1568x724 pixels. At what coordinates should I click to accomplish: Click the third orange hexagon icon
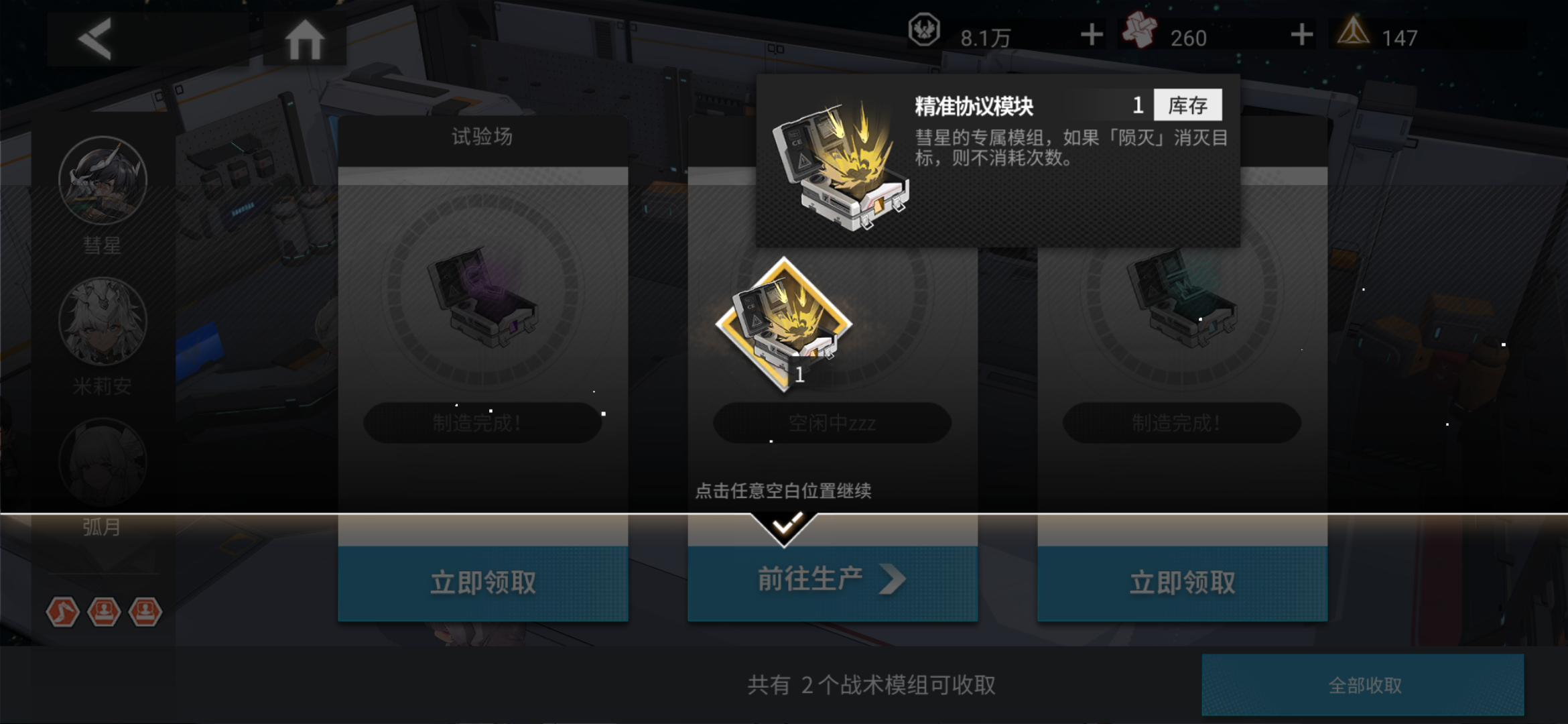pyautogui.click(x=145, y=612)
